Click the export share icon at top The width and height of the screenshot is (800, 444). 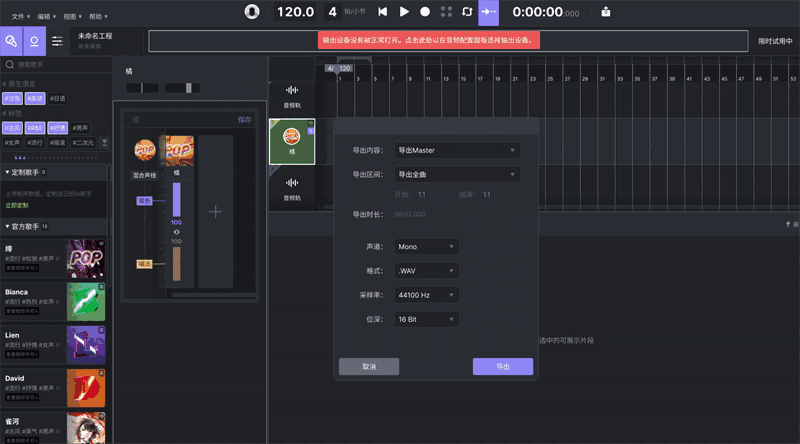point(606,12)
